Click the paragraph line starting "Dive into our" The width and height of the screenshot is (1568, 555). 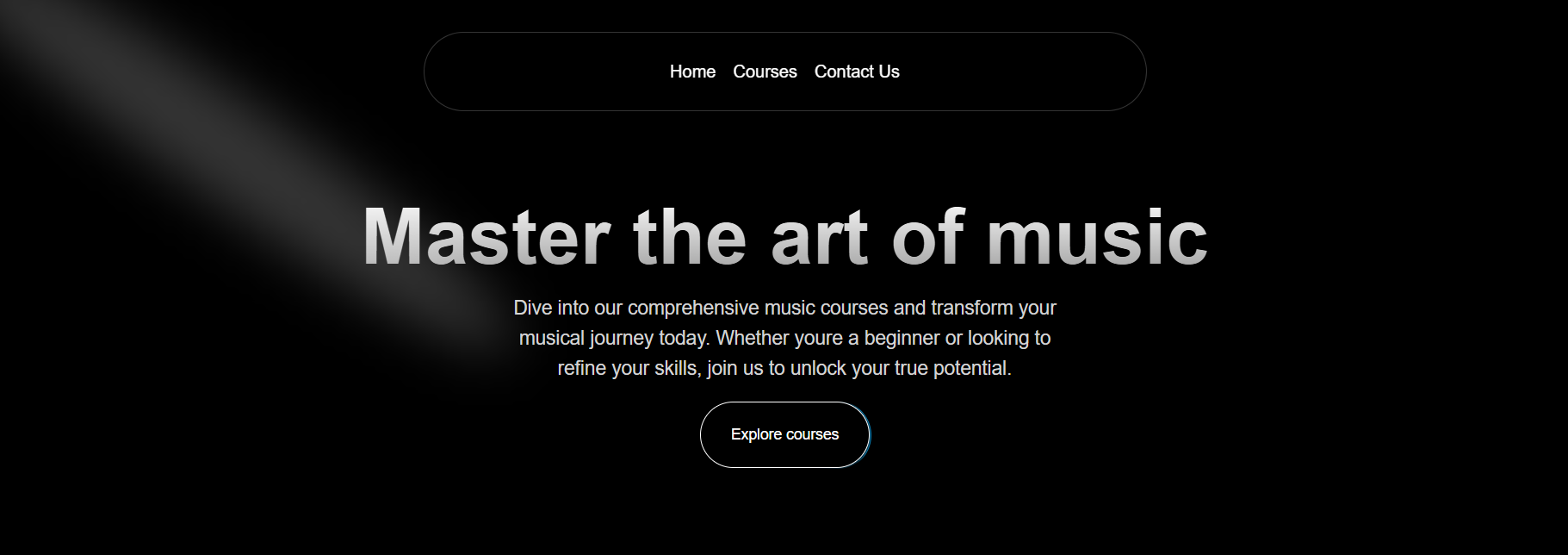click(x=784, y=308)
